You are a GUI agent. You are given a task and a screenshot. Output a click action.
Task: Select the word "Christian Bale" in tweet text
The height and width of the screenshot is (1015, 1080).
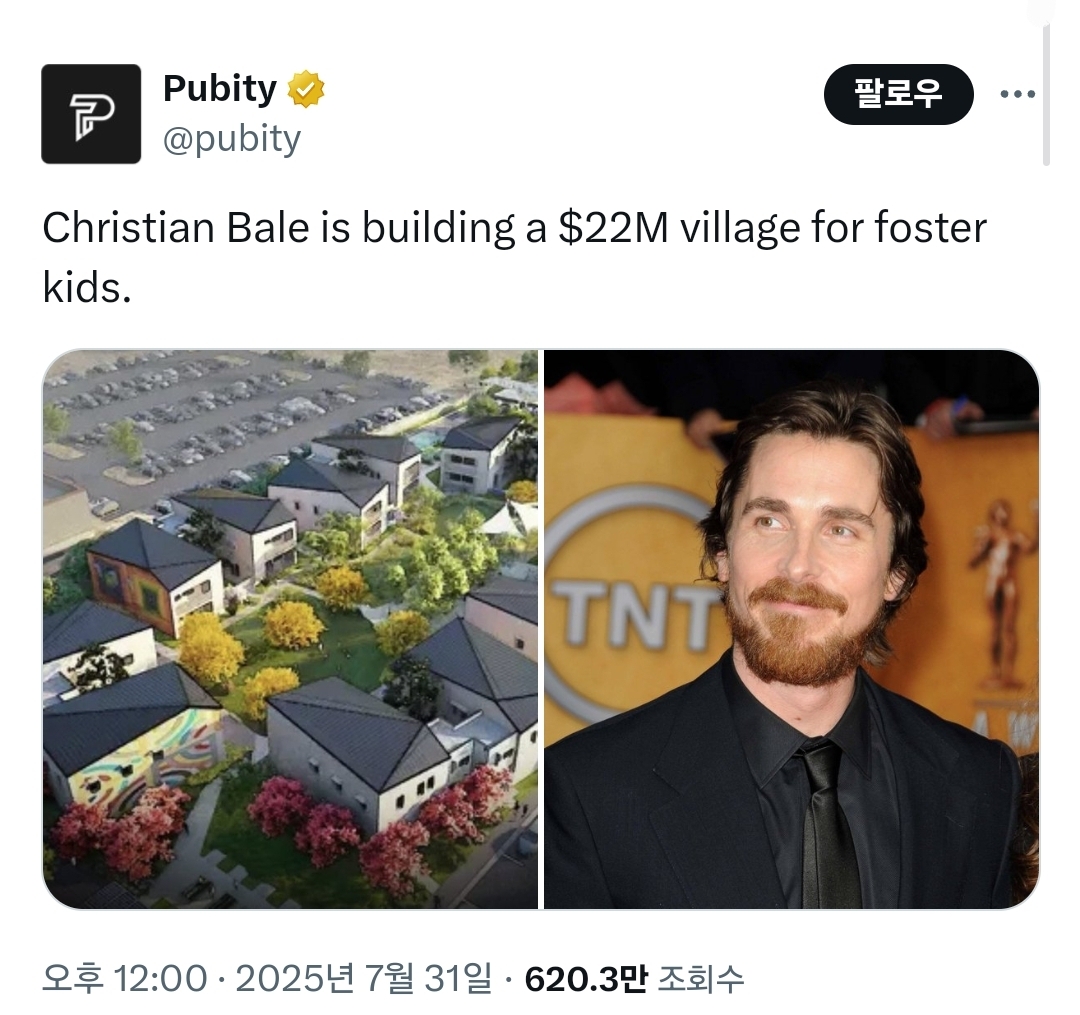(175, 227)
